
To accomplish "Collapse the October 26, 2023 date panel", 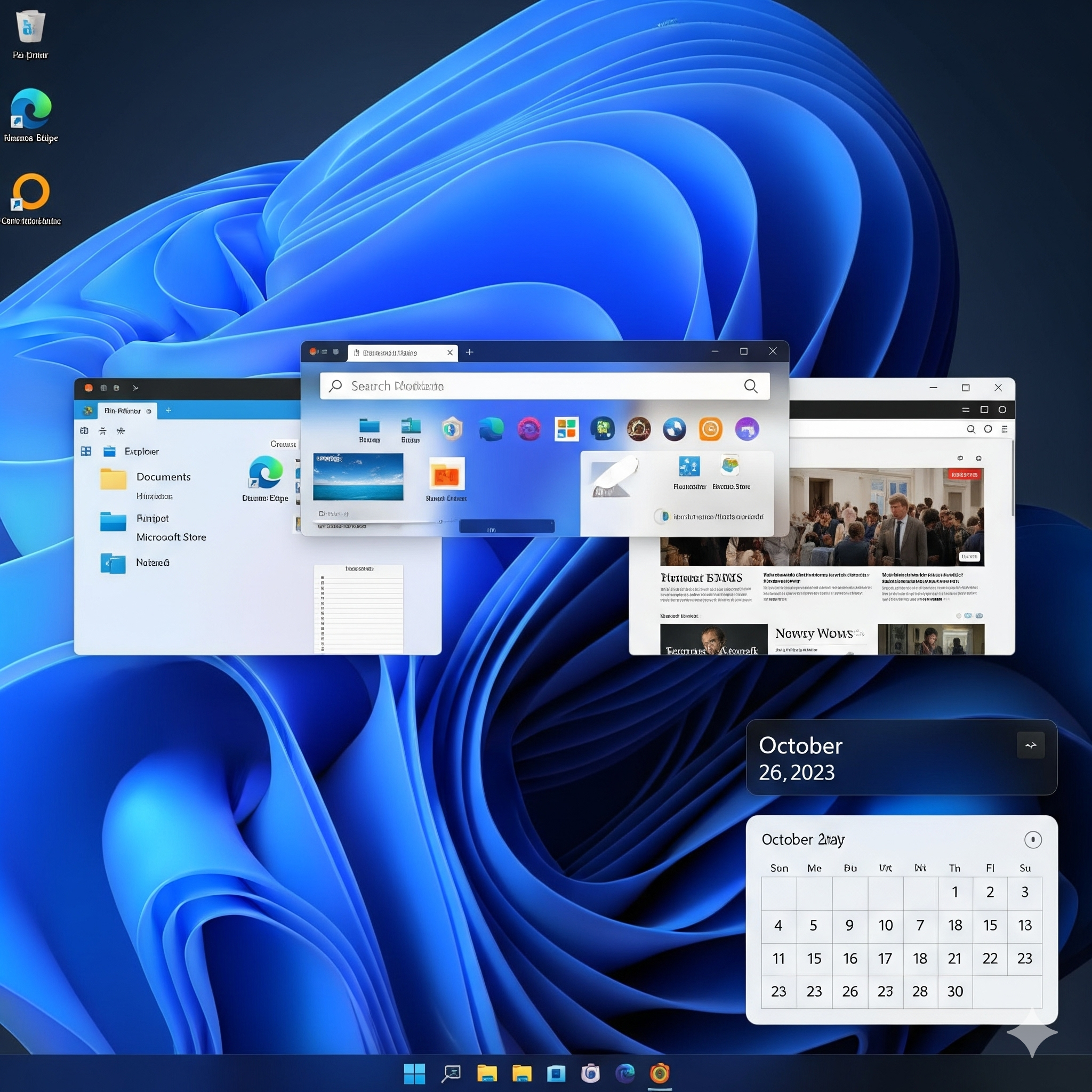I will pos(1030,745).
